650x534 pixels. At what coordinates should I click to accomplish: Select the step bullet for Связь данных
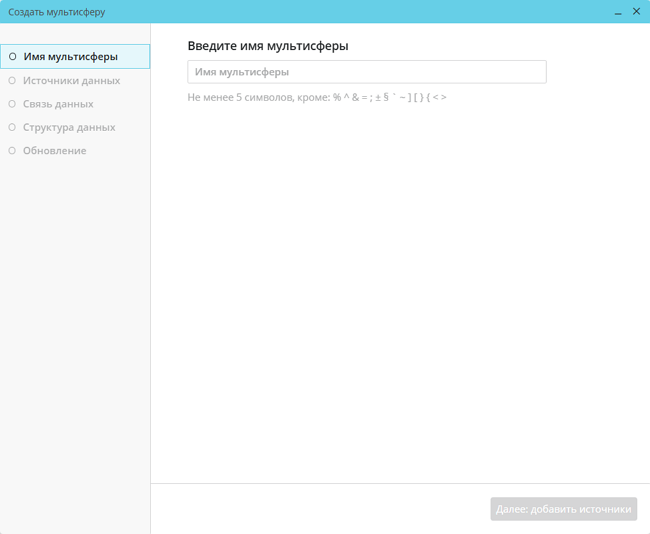[12, 104]
